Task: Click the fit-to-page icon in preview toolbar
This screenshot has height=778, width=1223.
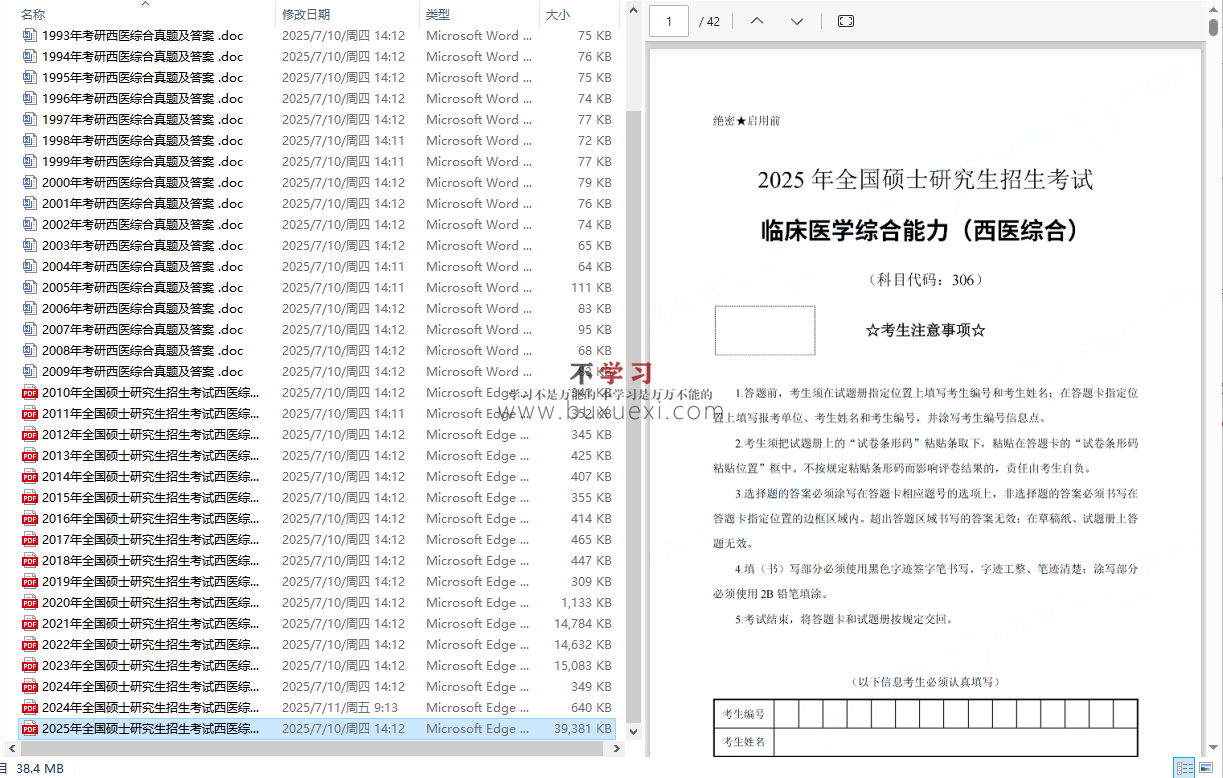Action: pos(845,21)
